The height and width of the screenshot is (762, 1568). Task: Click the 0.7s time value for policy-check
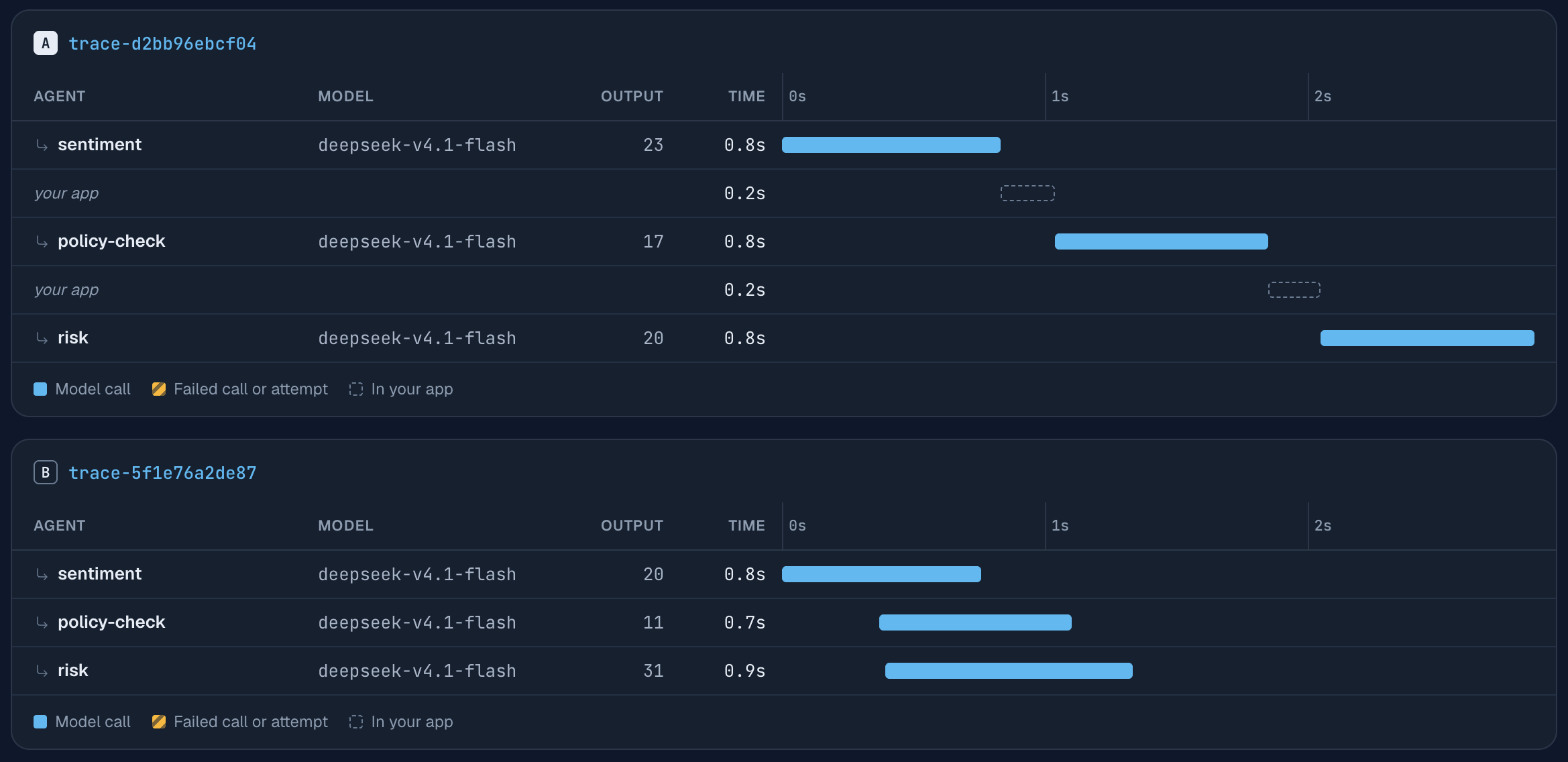pos(745,623)
